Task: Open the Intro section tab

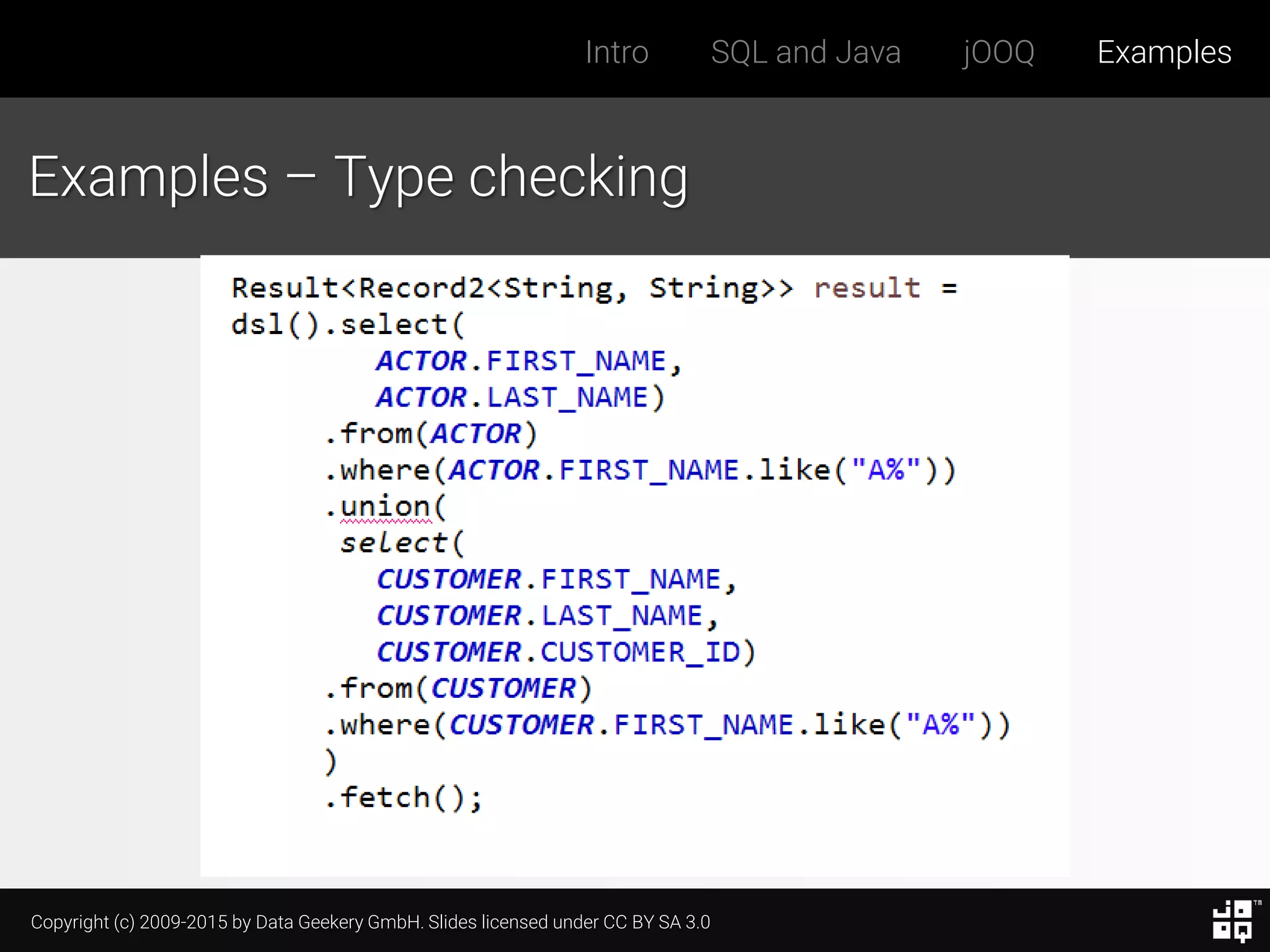Action: coord(616,52)
